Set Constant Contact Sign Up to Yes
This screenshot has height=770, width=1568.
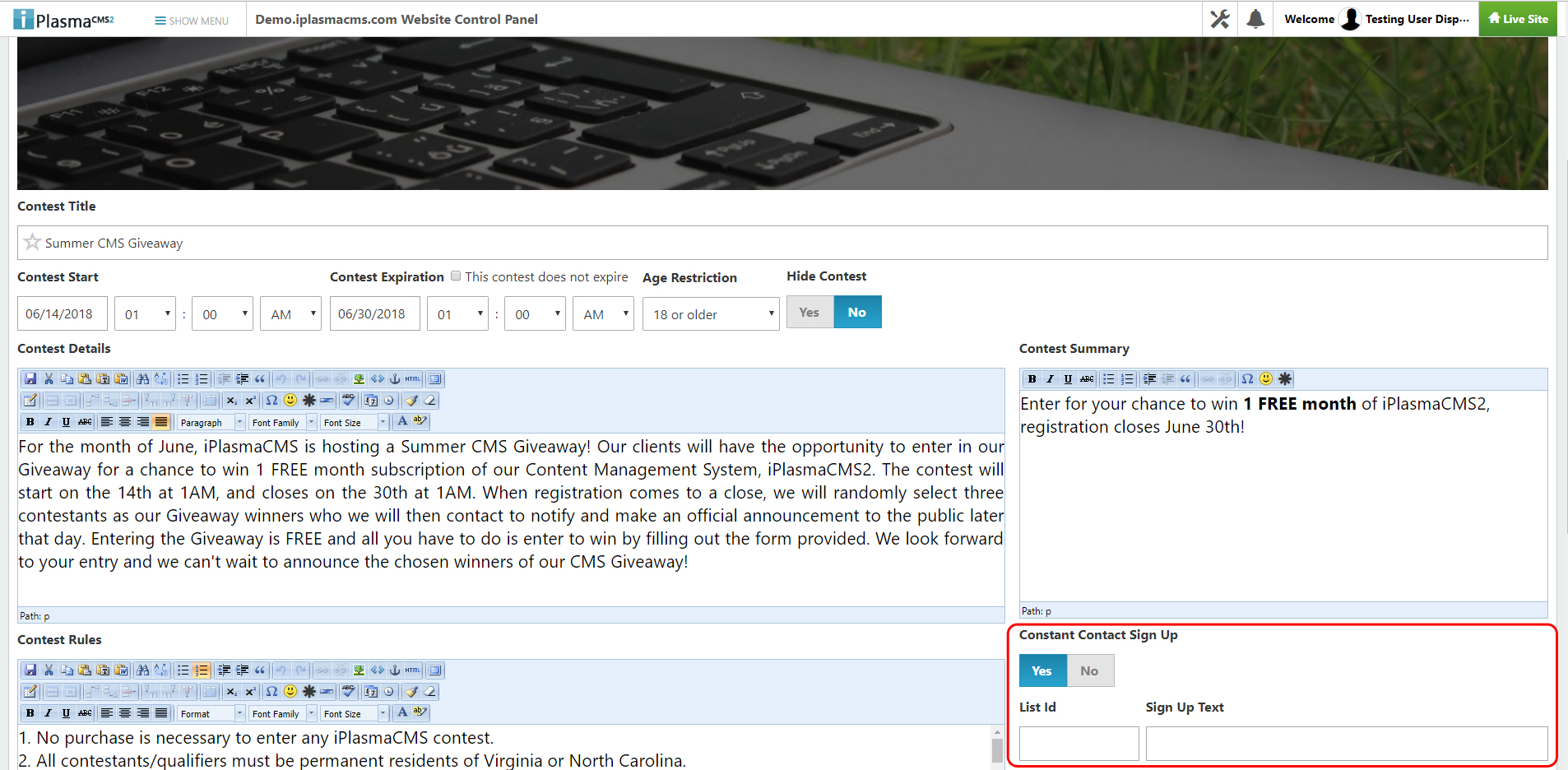coord(1042,671)
